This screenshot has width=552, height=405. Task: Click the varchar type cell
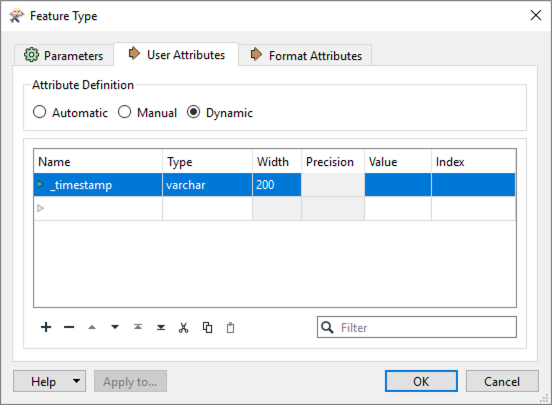click(207, 185)
